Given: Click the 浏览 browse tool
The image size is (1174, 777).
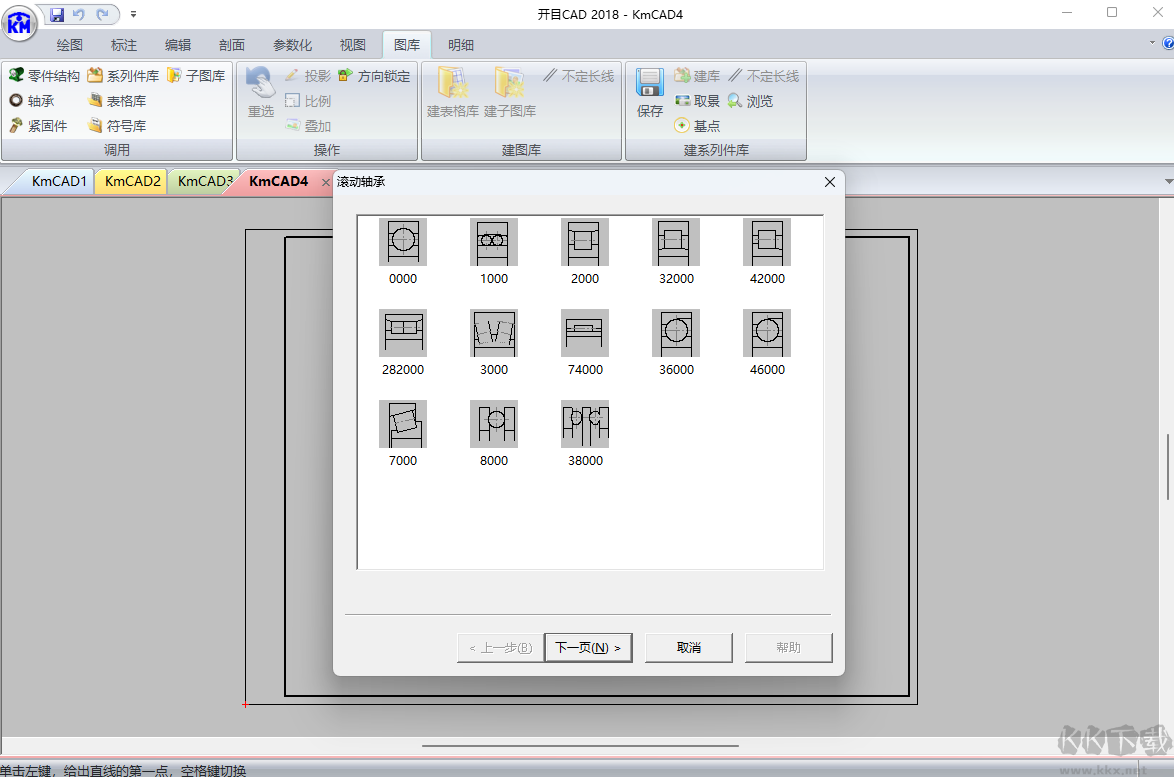Looking at the screenshot, I should click(x=750, y=100).
